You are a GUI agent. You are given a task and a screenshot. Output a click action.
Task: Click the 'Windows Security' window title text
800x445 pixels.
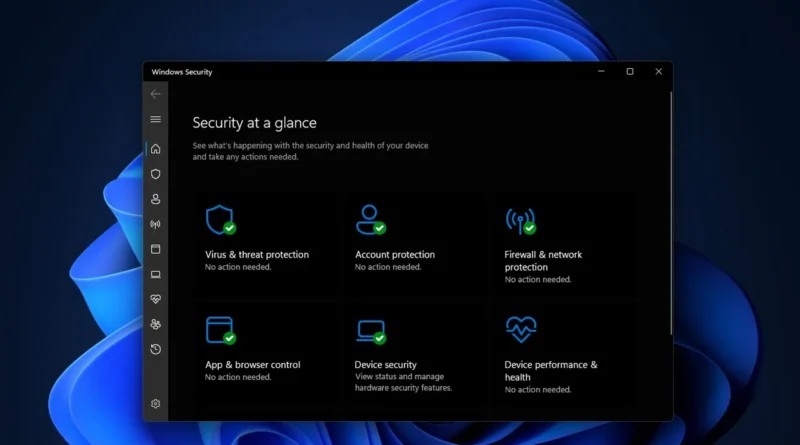(182, 72)
